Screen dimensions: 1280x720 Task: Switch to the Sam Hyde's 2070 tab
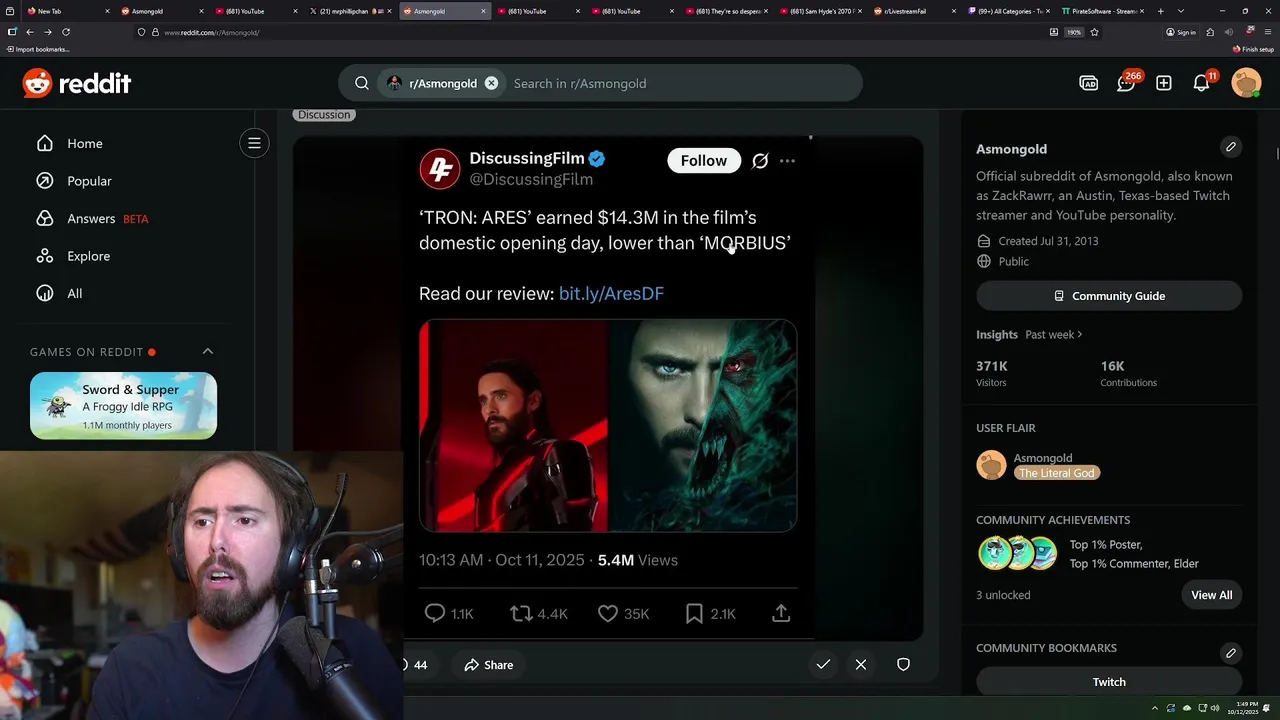pyautogui.click(x=821, y=11)
